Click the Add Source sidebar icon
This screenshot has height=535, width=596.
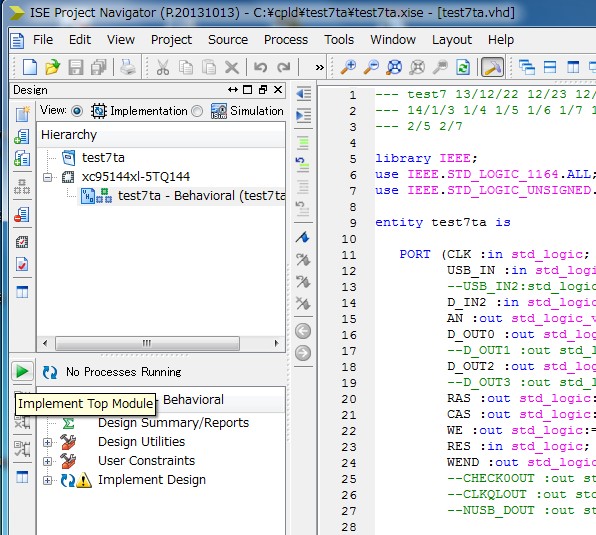click(x=22, y=137)
